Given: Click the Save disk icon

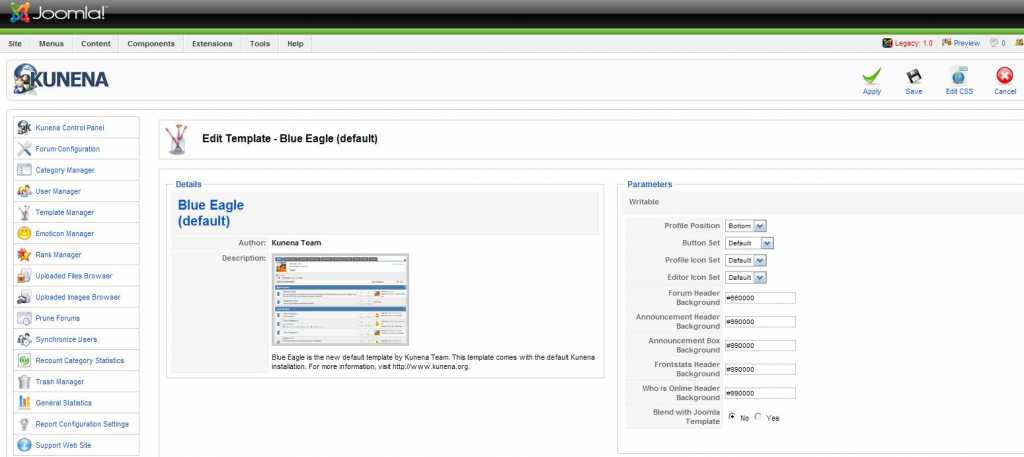Looking at the screenshot, I should pyautogui.click(x=913, y=77).
